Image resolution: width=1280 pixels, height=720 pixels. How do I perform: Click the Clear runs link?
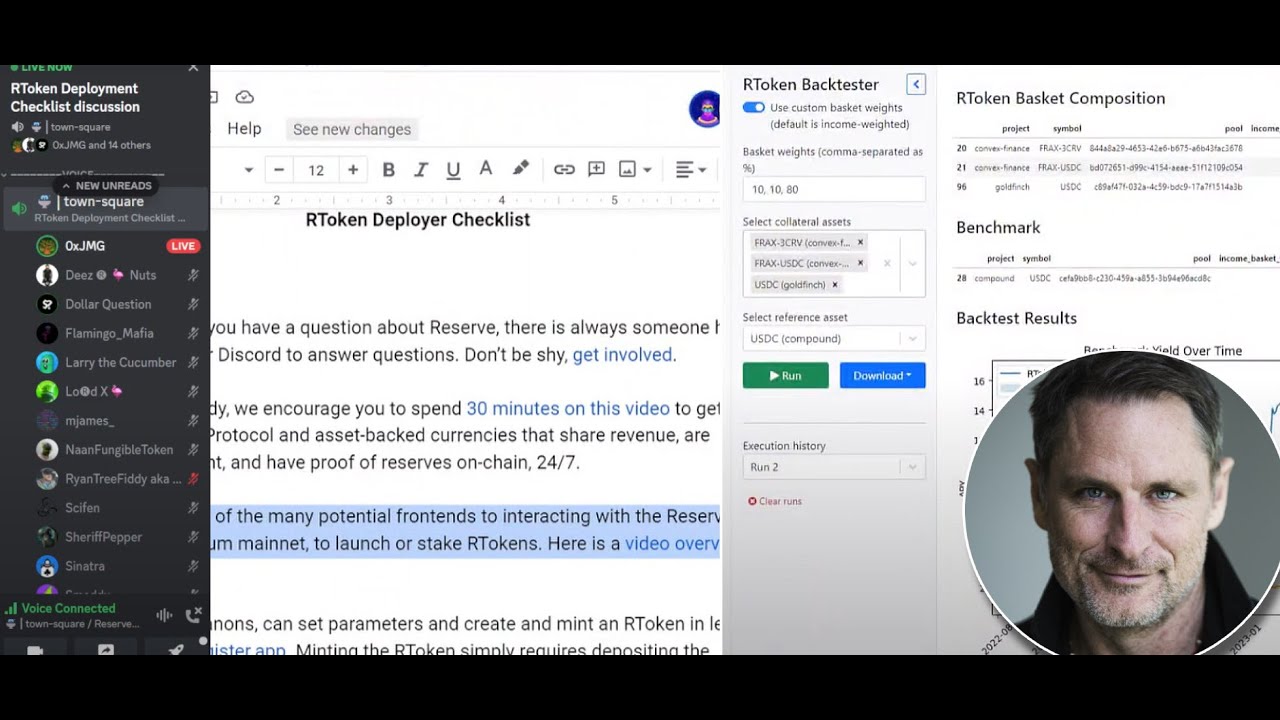coord(775,501)
